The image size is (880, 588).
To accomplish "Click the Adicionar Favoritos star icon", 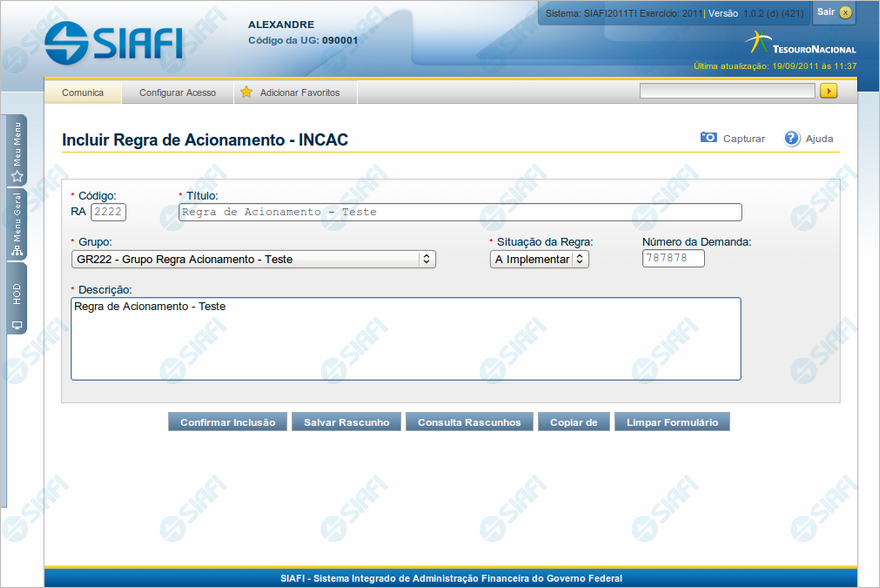I will pos(246,92).
